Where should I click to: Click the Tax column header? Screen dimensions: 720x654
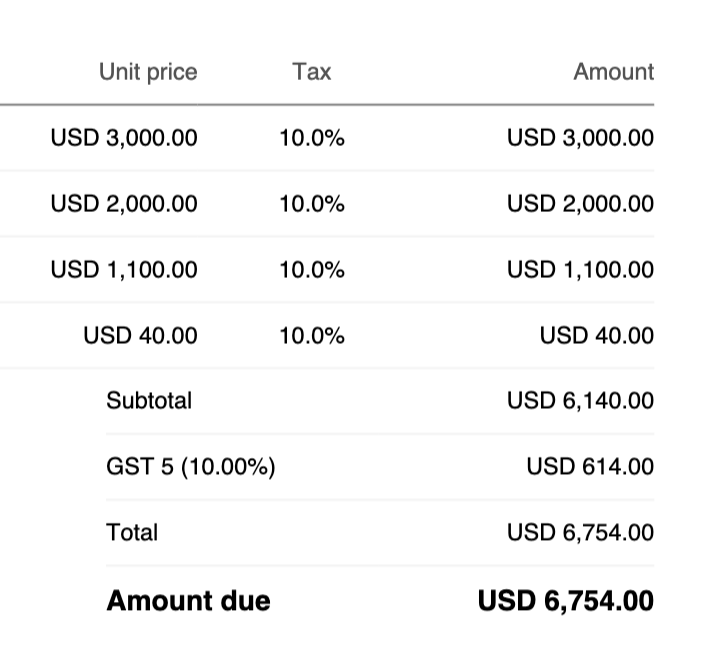pos(311,72)
